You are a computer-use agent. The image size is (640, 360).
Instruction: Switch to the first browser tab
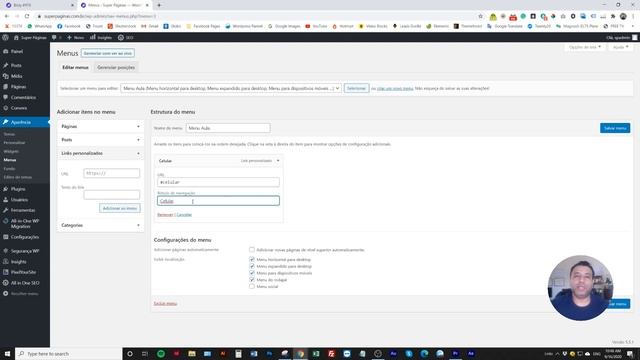tap(40, 5)
